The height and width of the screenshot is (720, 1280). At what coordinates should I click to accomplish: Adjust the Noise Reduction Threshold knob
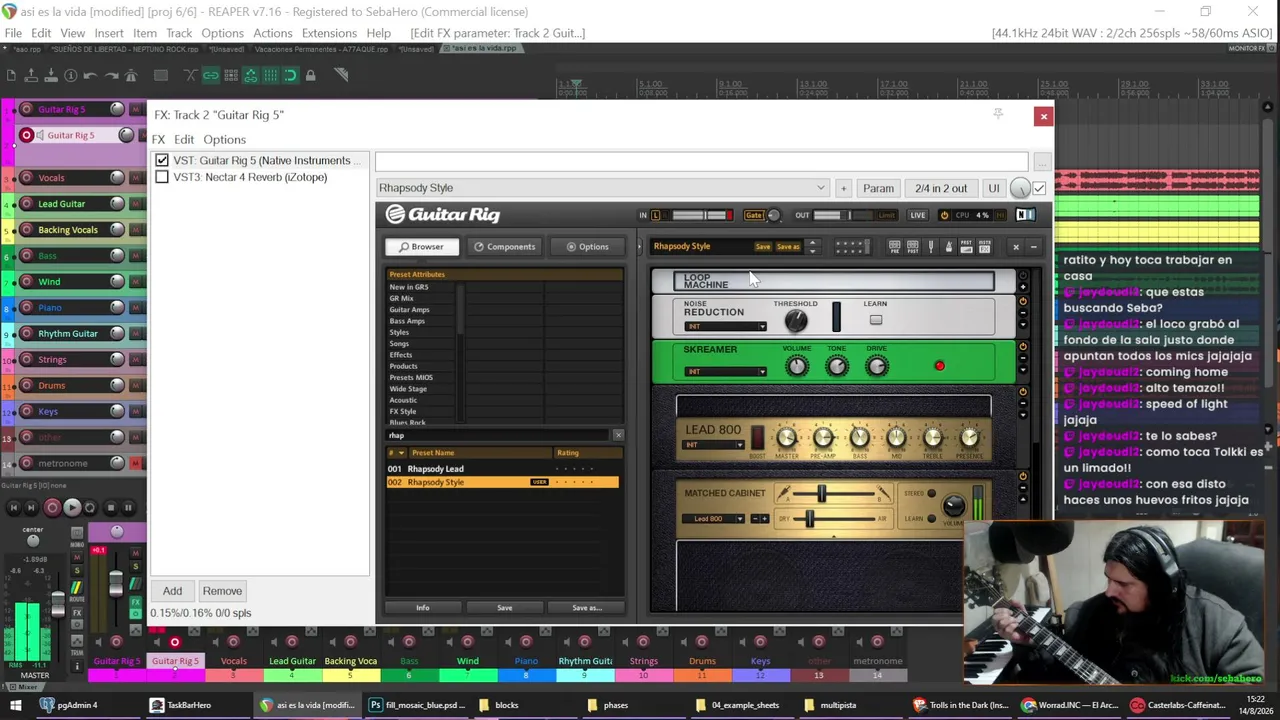point(796,321)
